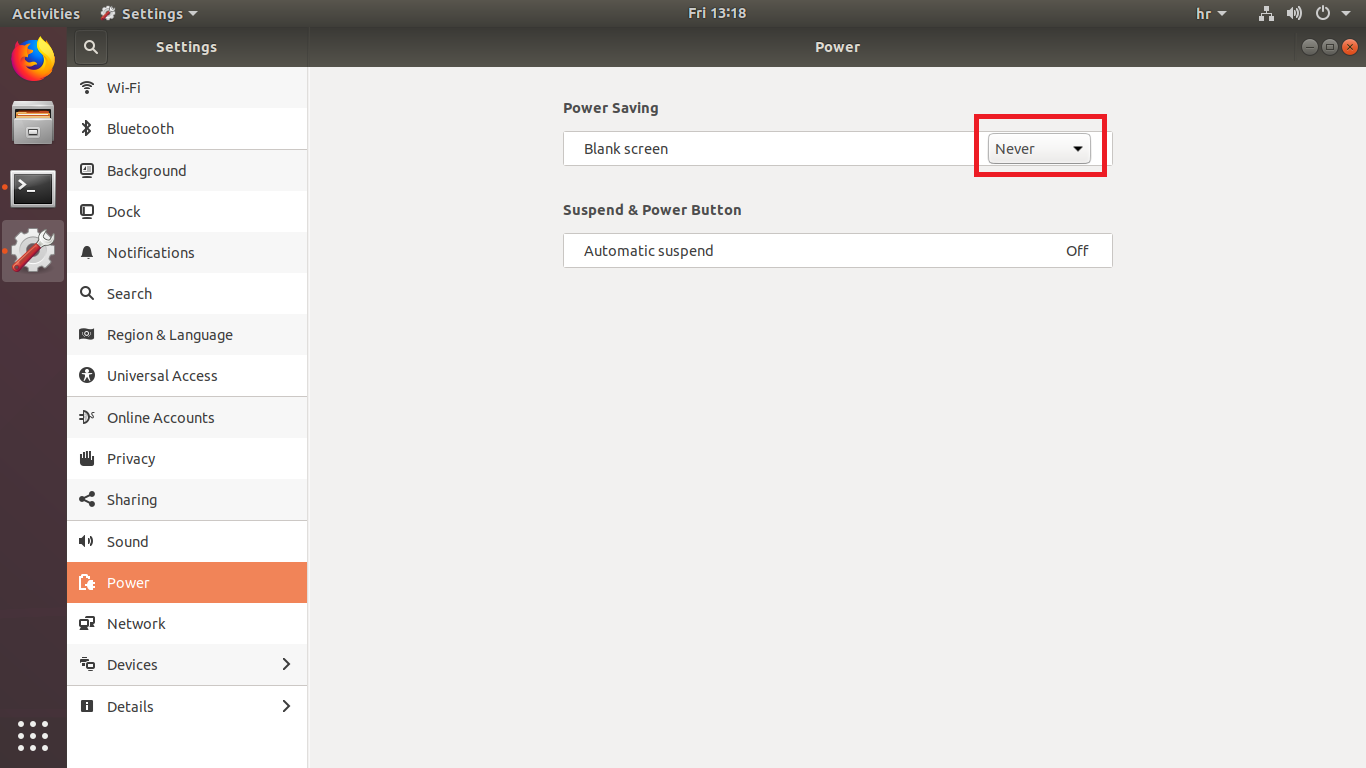Launch Firefox from the dock

tap(33, 59)
